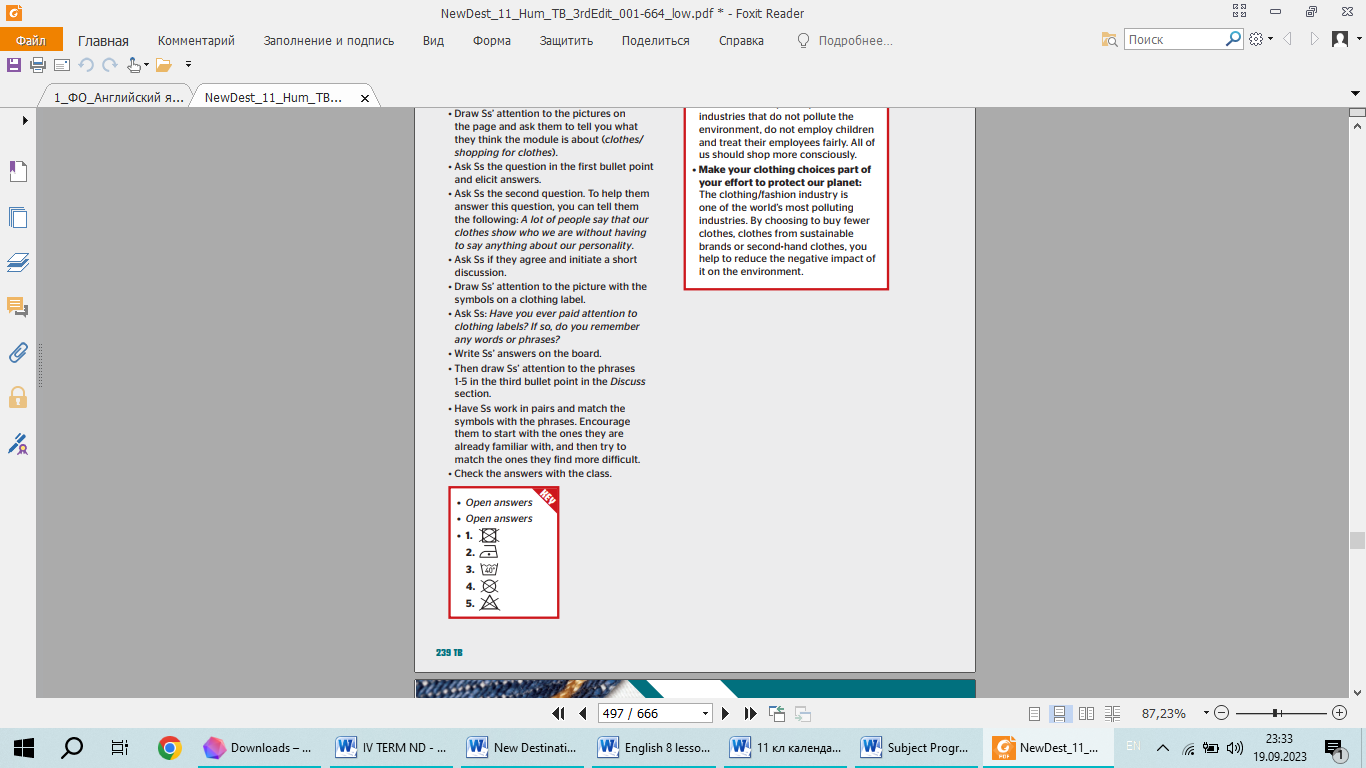Open the zoom percentage dropdown arrow
This screenshot has width=1366, height=768.
[x=1206, y=713]
